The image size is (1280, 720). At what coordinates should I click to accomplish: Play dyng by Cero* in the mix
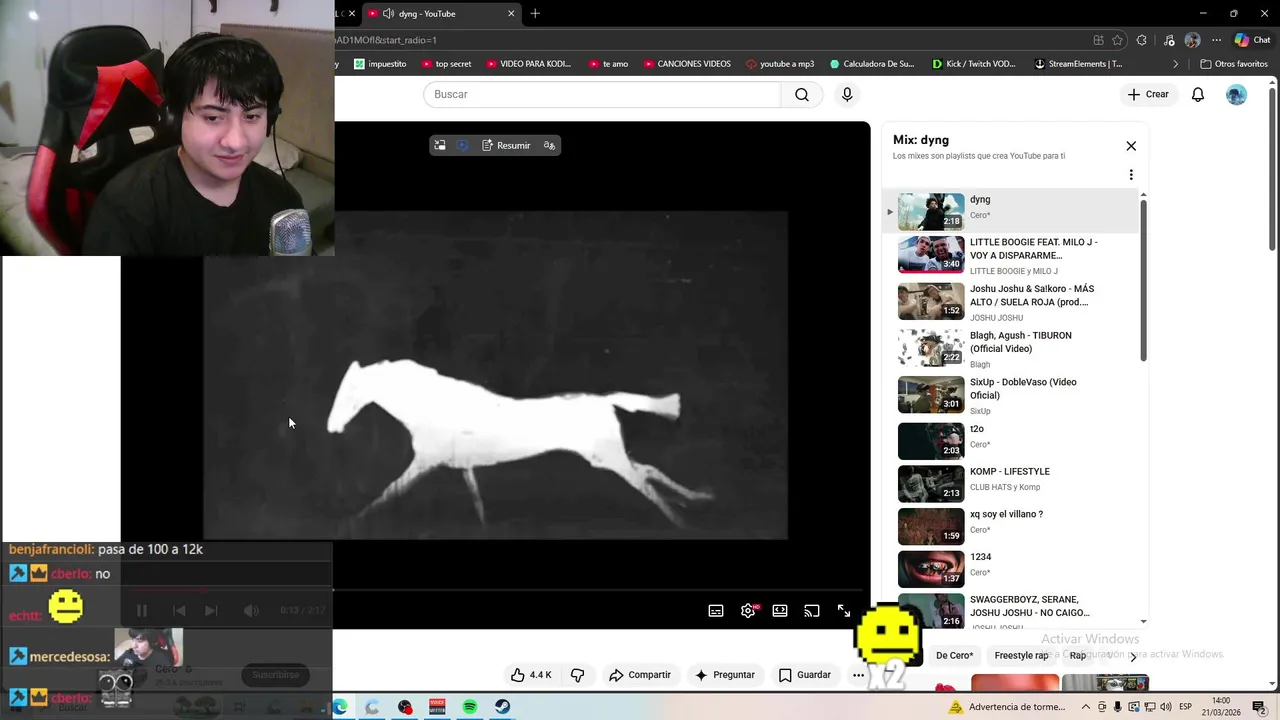click(x=1010, y=211)
